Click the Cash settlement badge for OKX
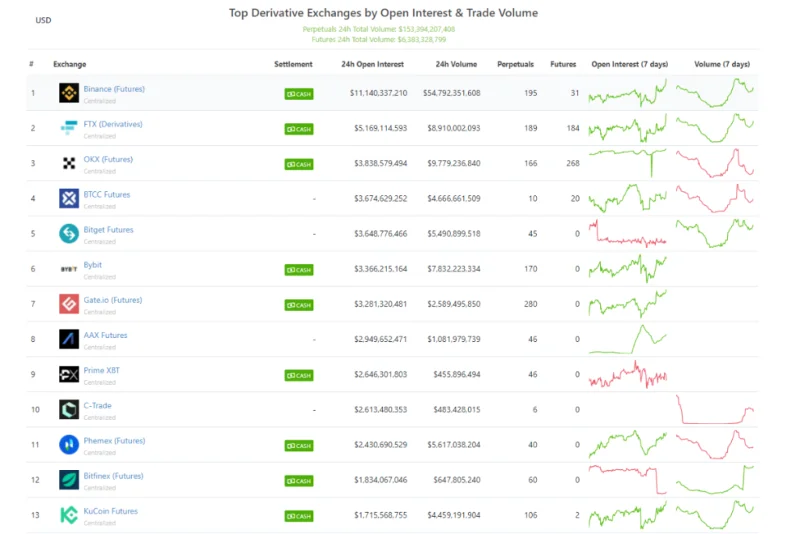 (x=299, y=164)
